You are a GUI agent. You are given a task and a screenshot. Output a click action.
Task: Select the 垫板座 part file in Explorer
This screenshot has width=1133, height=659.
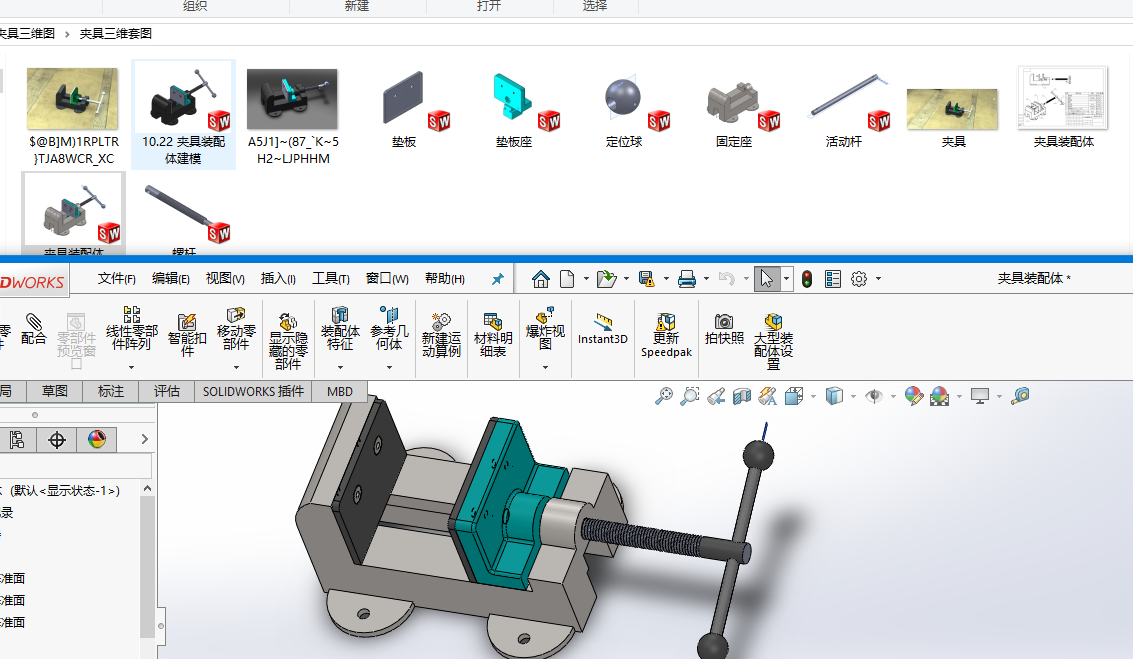(514, 109)
